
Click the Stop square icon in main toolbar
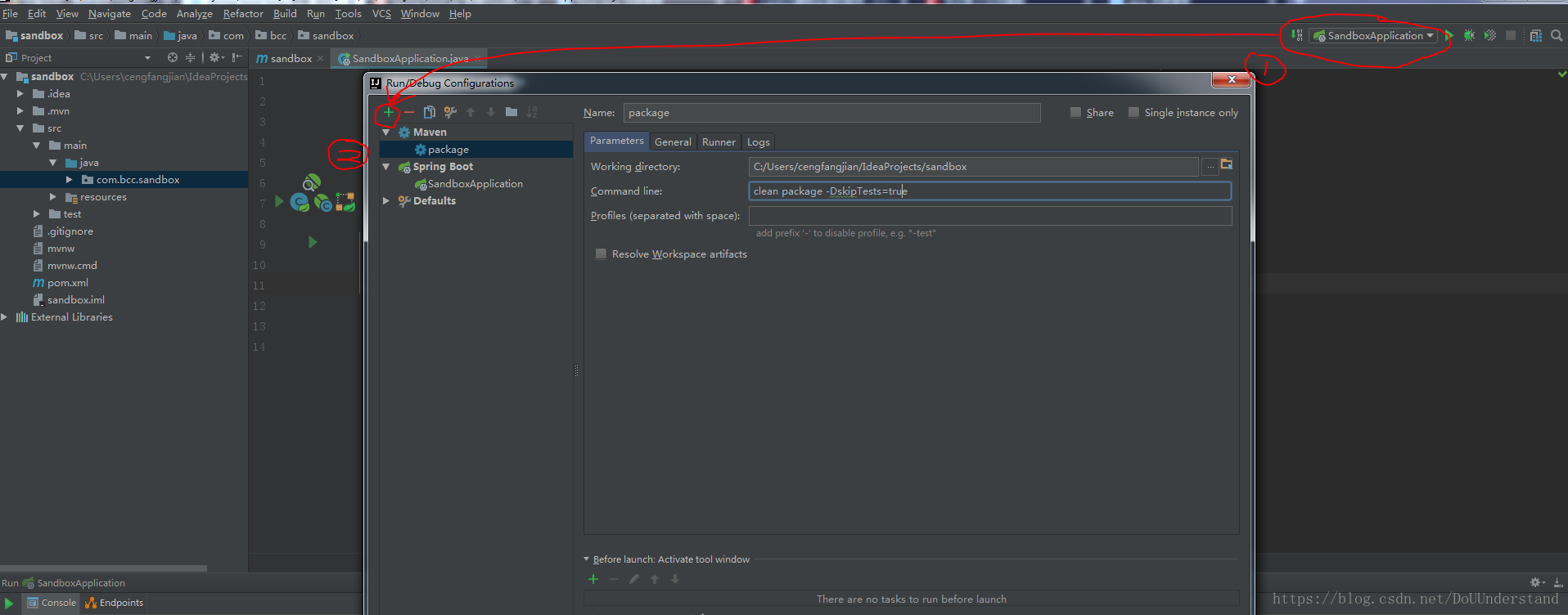point(1511,35)
